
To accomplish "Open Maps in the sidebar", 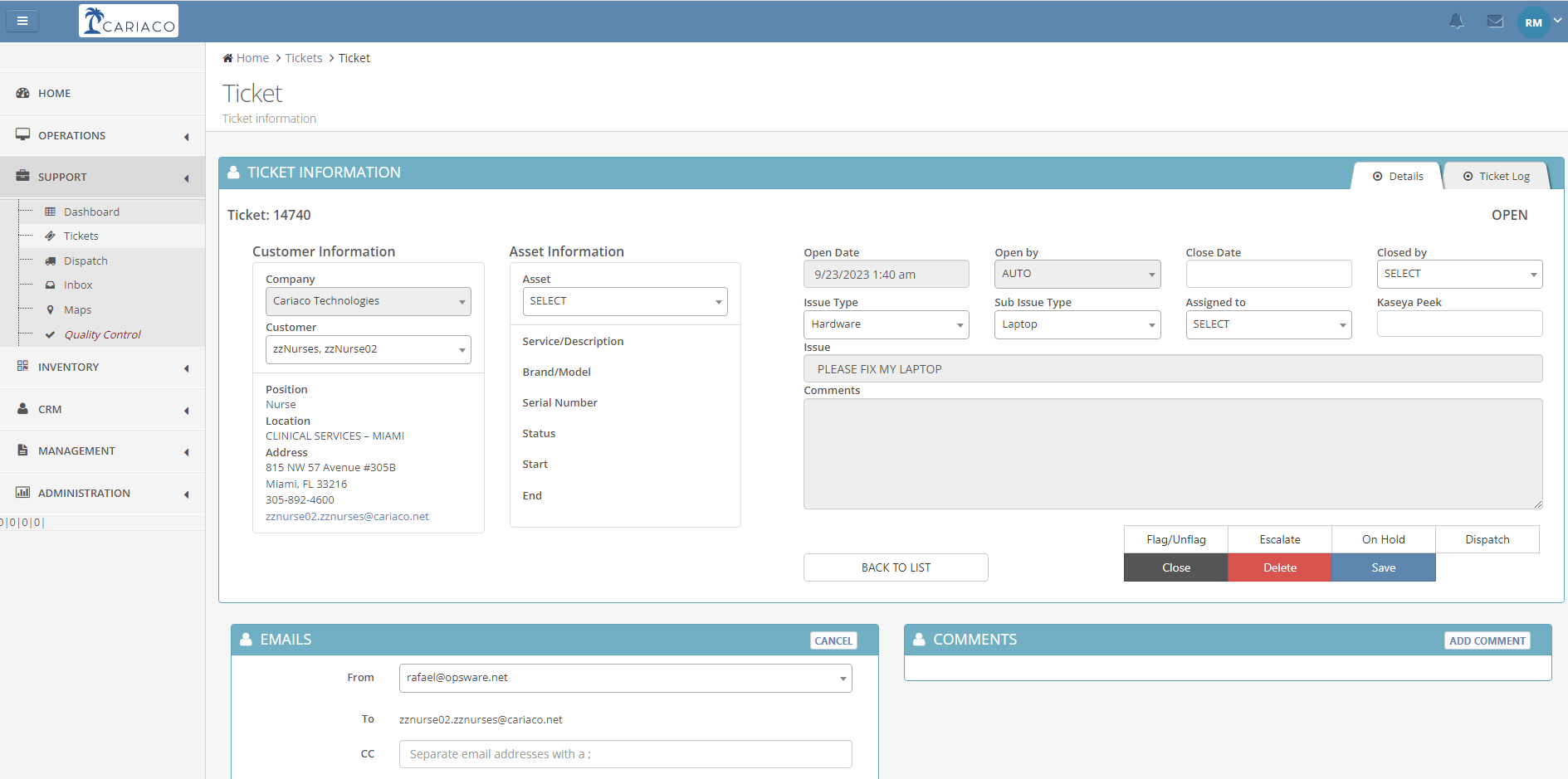I will click(77, 309).
